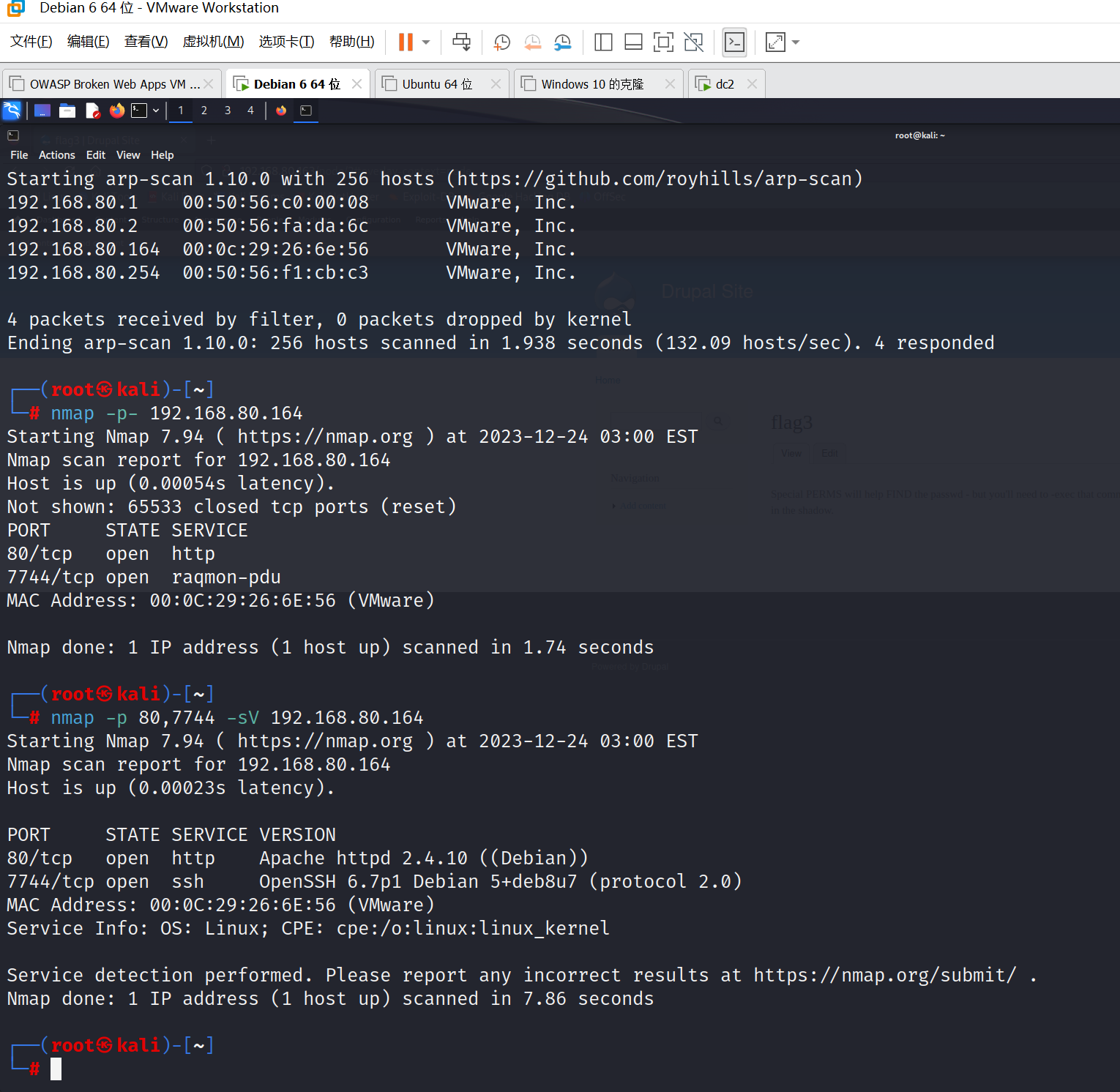
Task: Switch to workspace 4
Action: (x=250, y=111)
